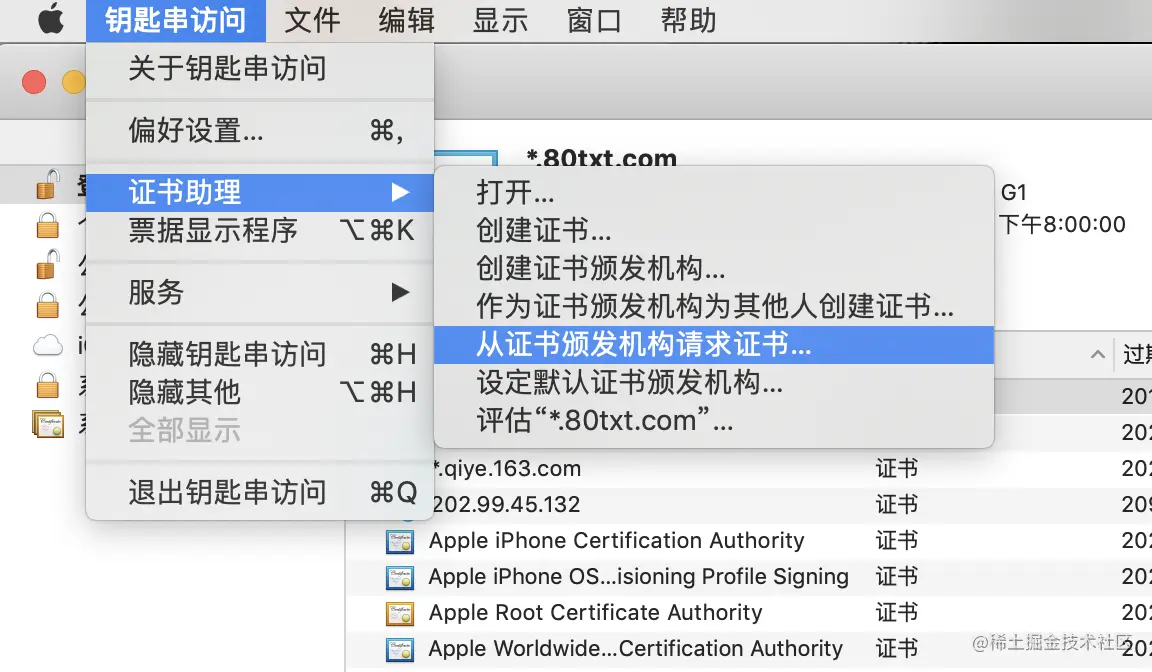Click Apple Root Certificate Authority's certificate icon
This screenshot has height=672, width=1152.
point(400,613)
